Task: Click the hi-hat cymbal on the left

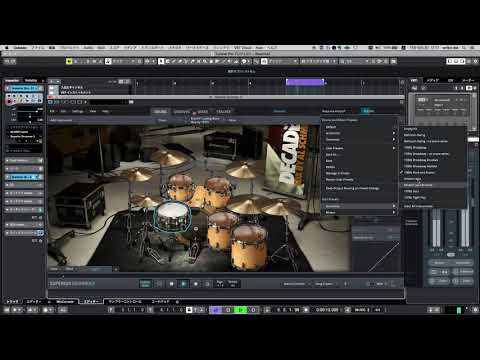Action: click(x=146, y=200)
